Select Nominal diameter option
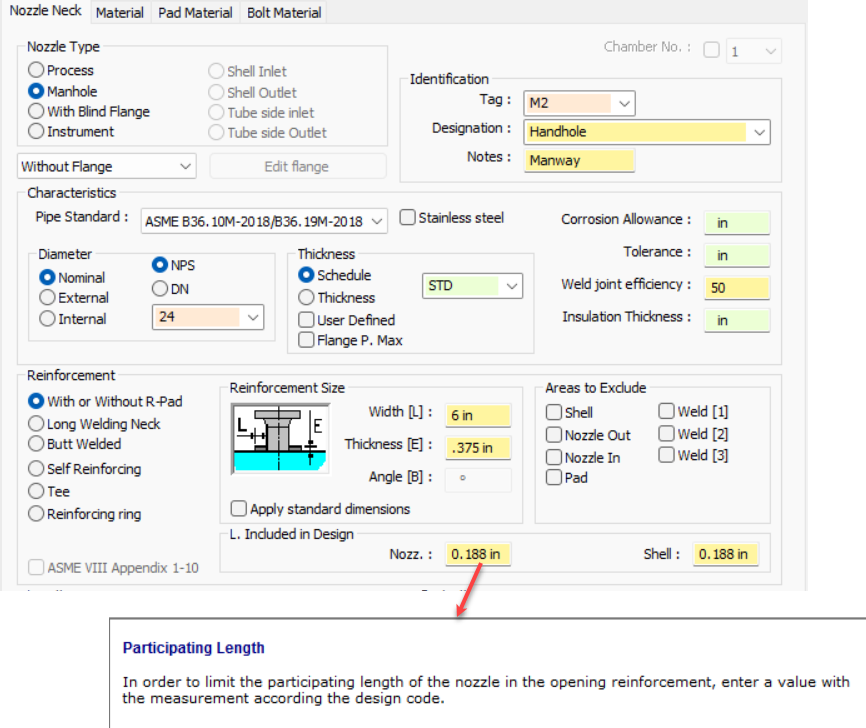Viewport: 866px width, 728px height. coord(72,277)
